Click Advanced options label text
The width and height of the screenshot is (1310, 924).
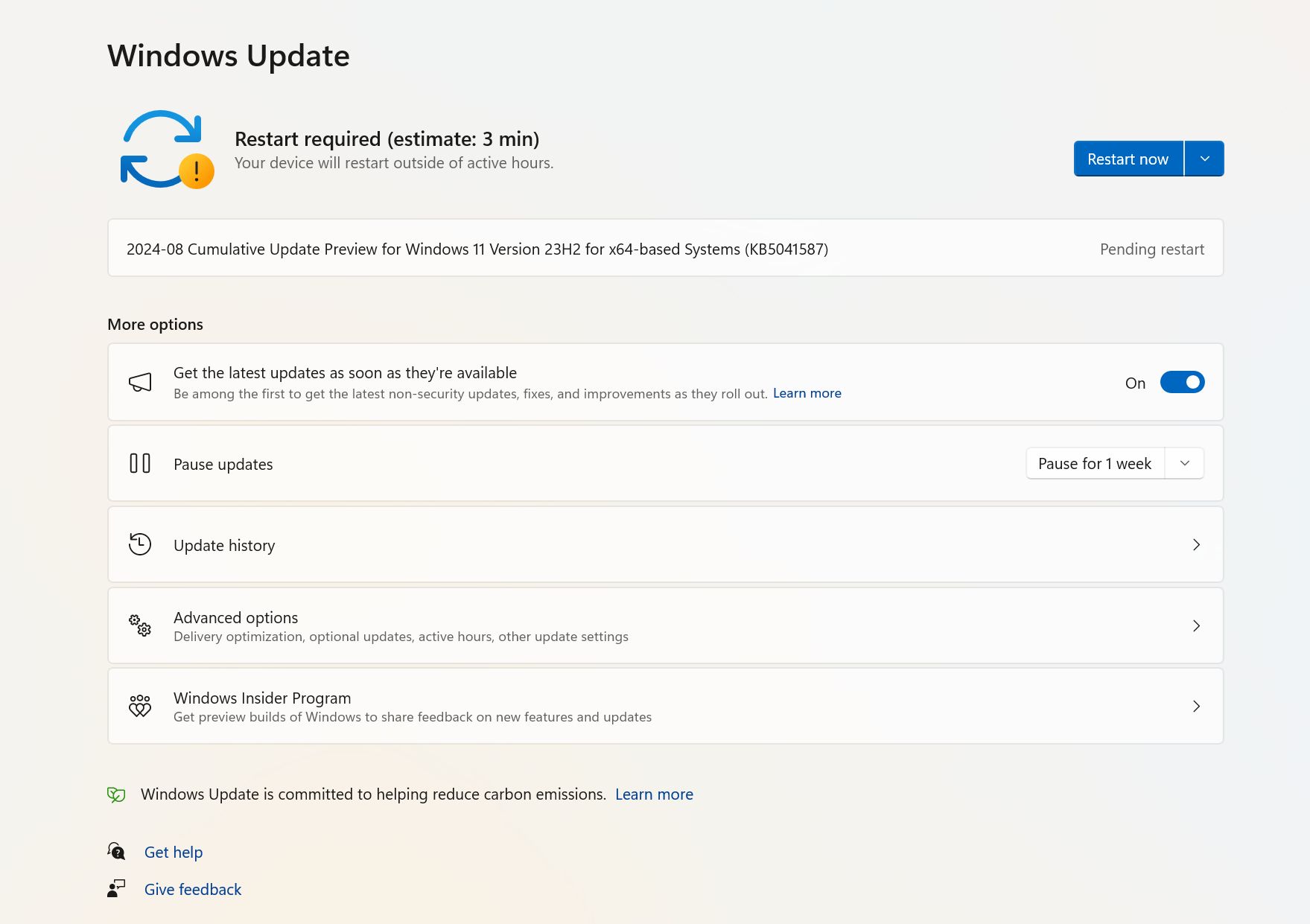click(235, 617)
